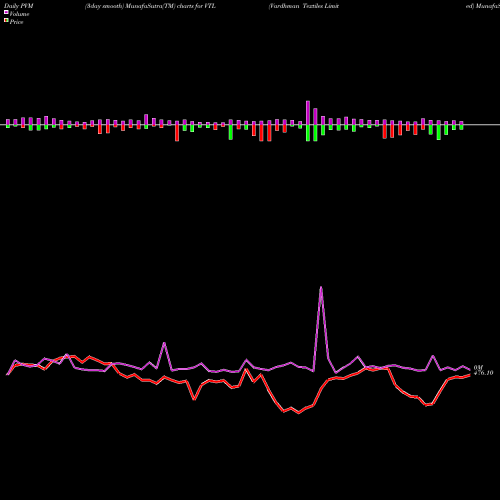Click the tallest purple volume bar
Viewport: 500px width, 500px height.
point(308,113)
